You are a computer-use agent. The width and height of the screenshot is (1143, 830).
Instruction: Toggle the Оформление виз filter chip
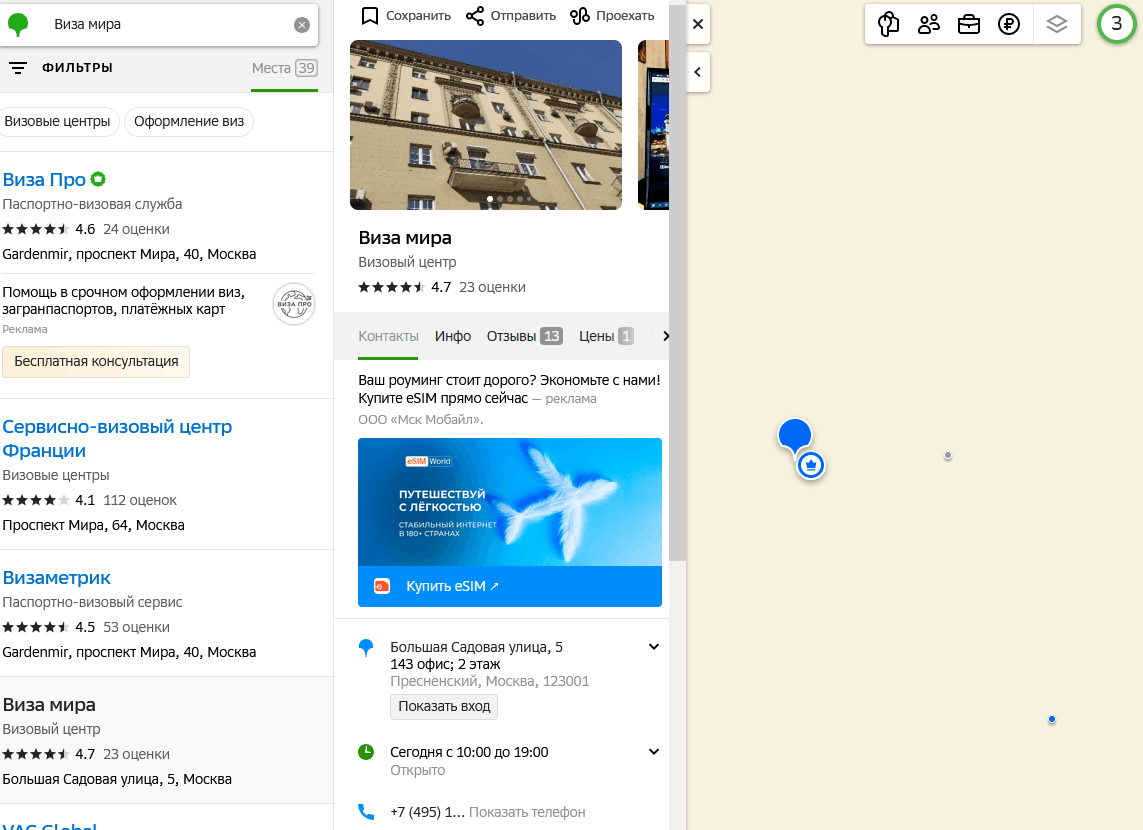(x=189, y=122)
